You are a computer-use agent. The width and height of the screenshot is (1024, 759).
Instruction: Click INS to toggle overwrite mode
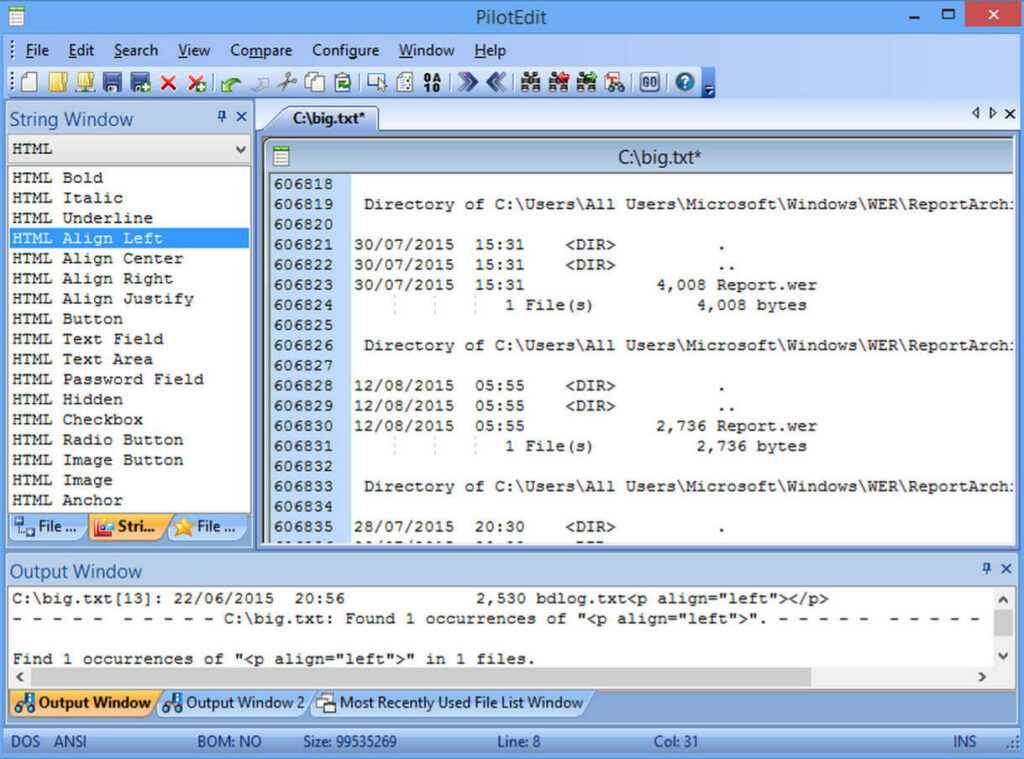coord(963,741)
